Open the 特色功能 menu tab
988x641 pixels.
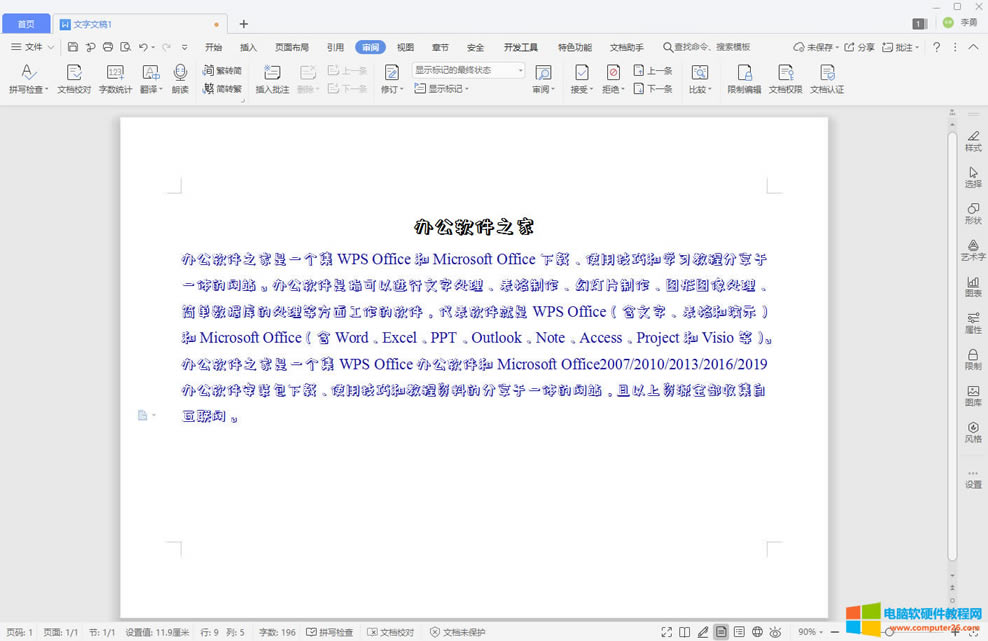[575, 46]
